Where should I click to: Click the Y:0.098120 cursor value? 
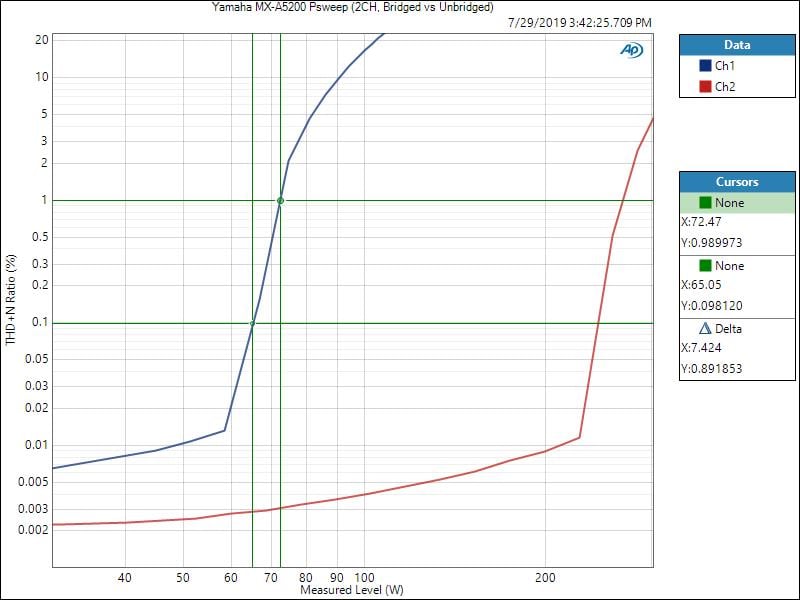(711, 306)
